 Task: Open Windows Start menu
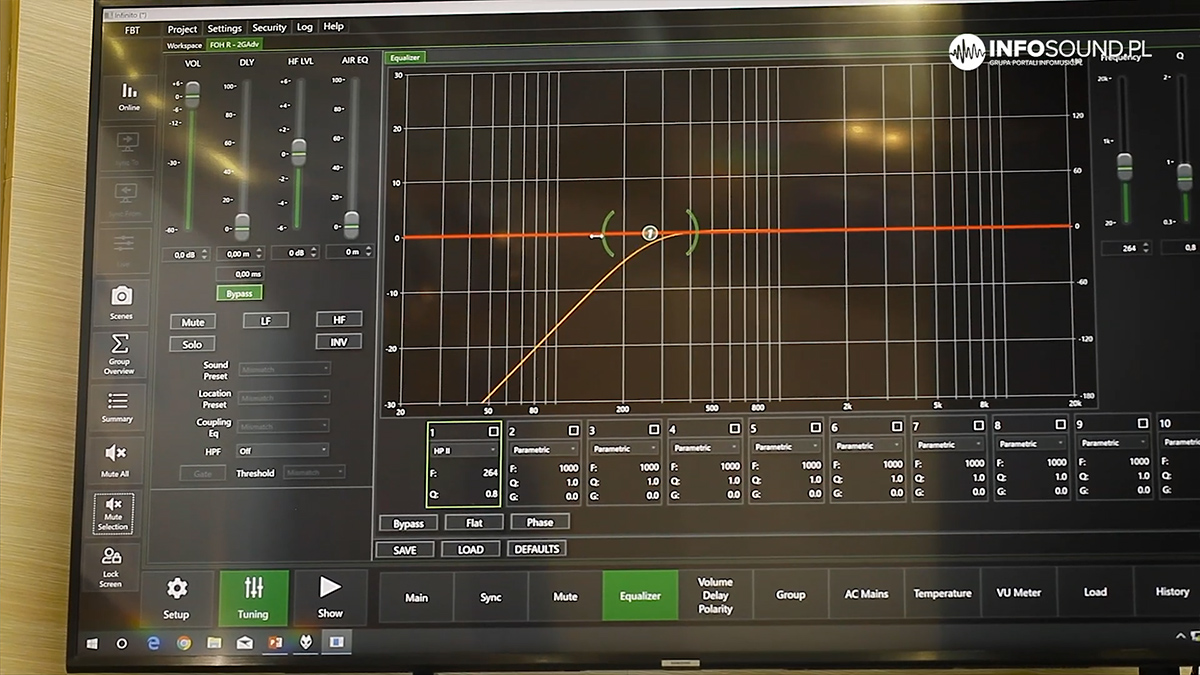(92, 644)
